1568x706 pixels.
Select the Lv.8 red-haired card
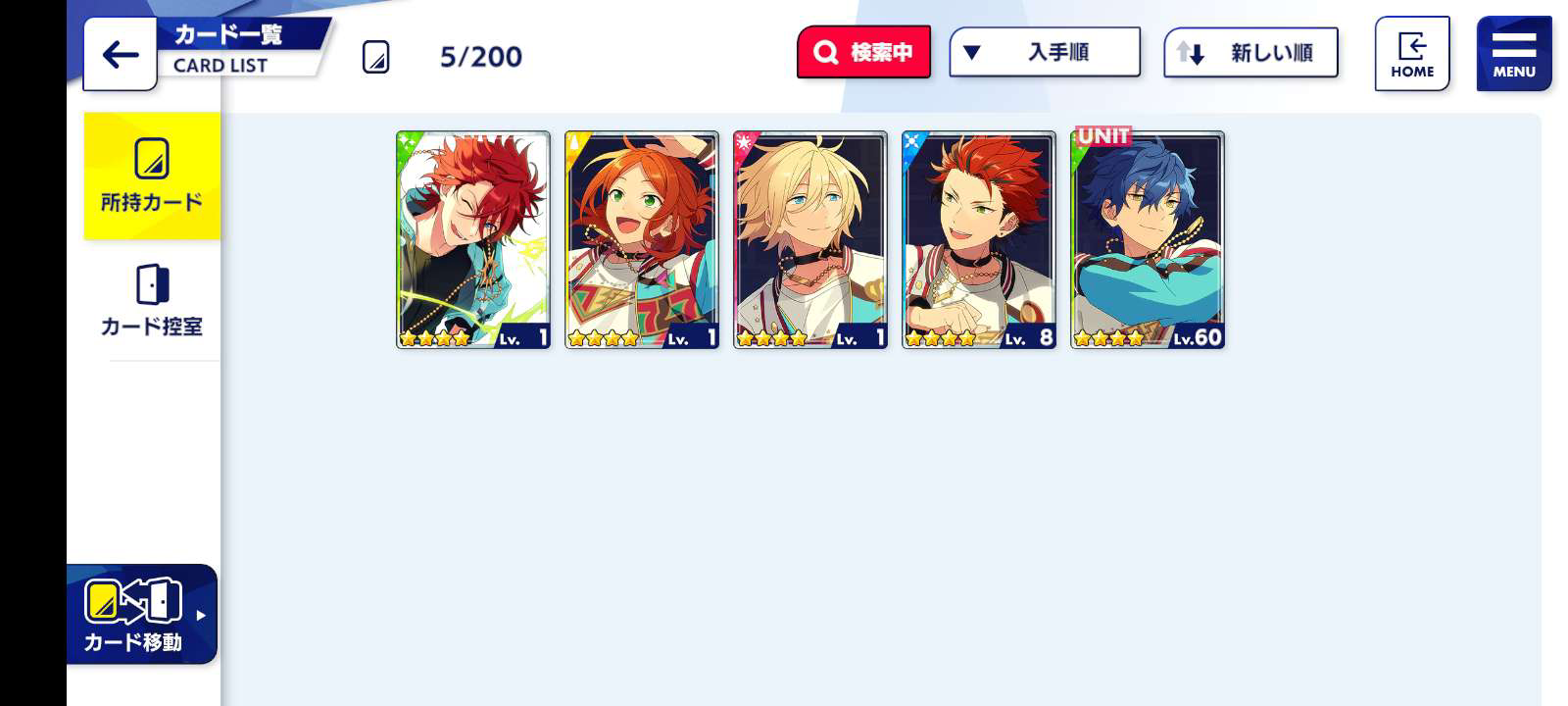(979, 240)
